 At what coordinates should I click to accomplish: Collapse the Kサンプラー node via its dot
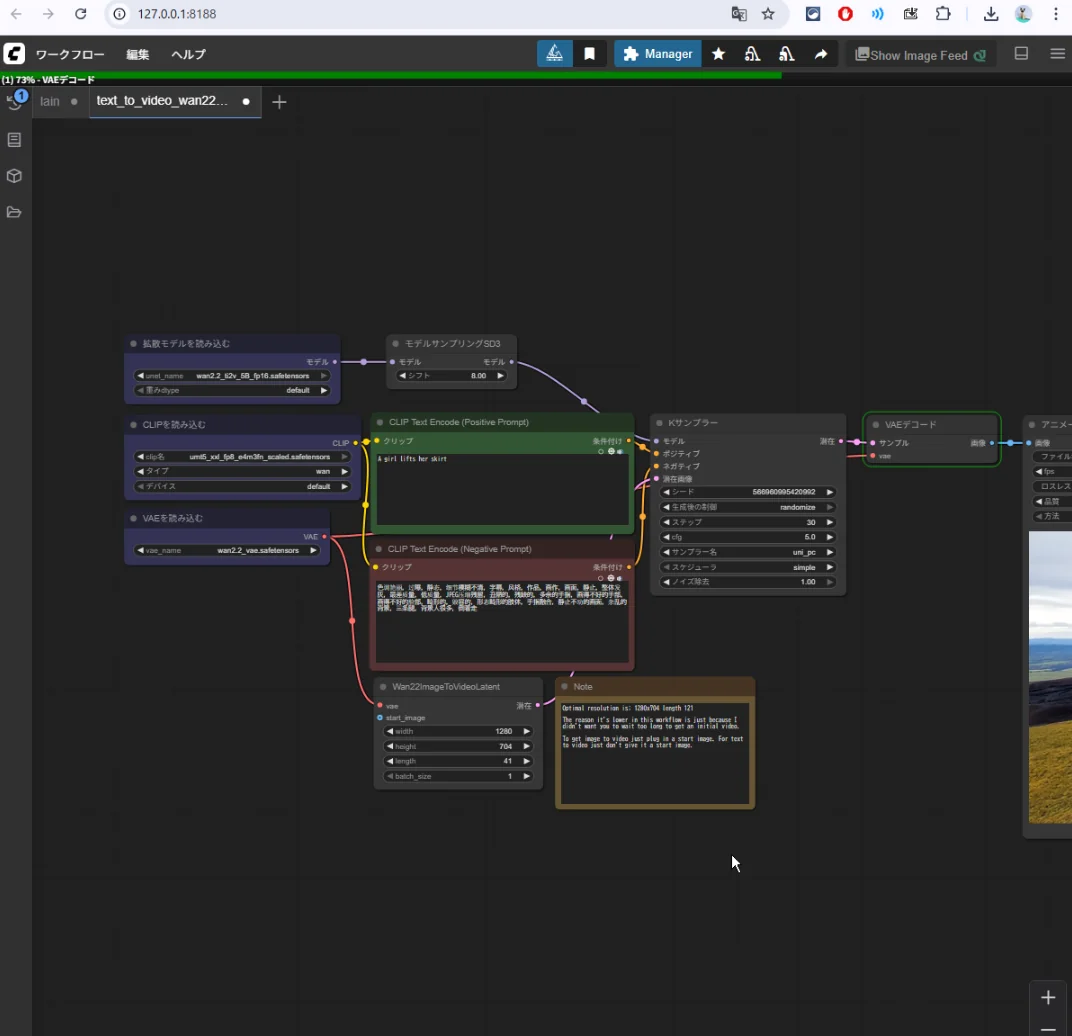click(x=660, y=424)
